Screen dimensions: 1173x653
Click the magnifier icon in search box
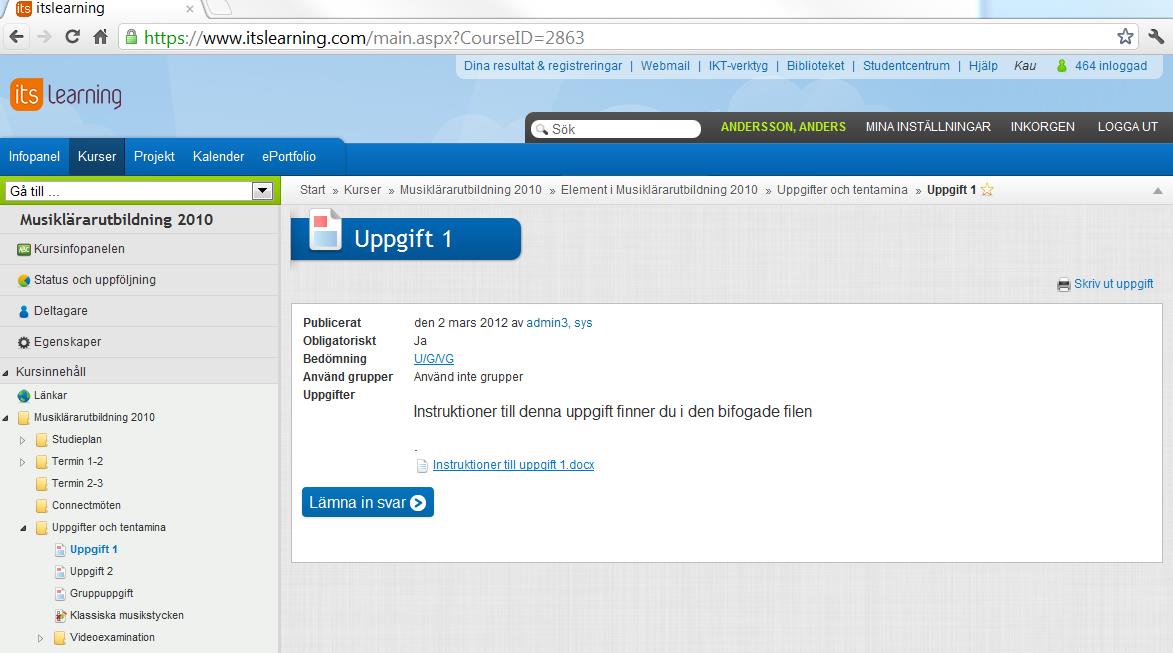point(542,129)
